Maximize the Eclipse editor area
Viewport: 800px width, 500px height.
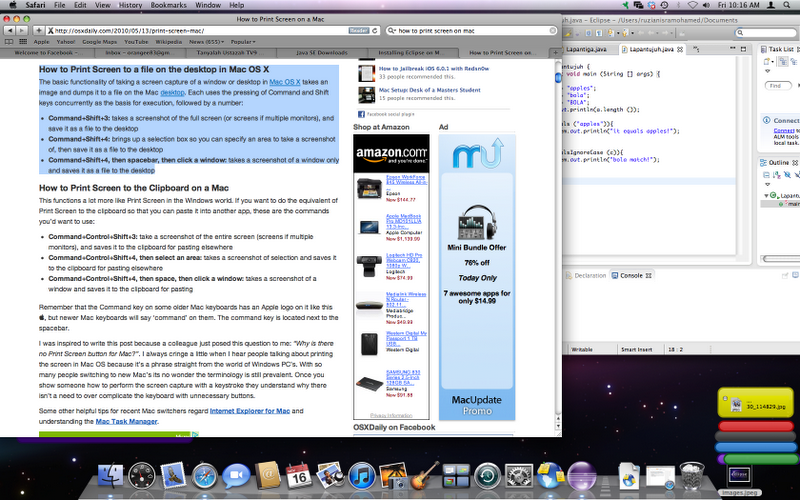pos(743,49)
